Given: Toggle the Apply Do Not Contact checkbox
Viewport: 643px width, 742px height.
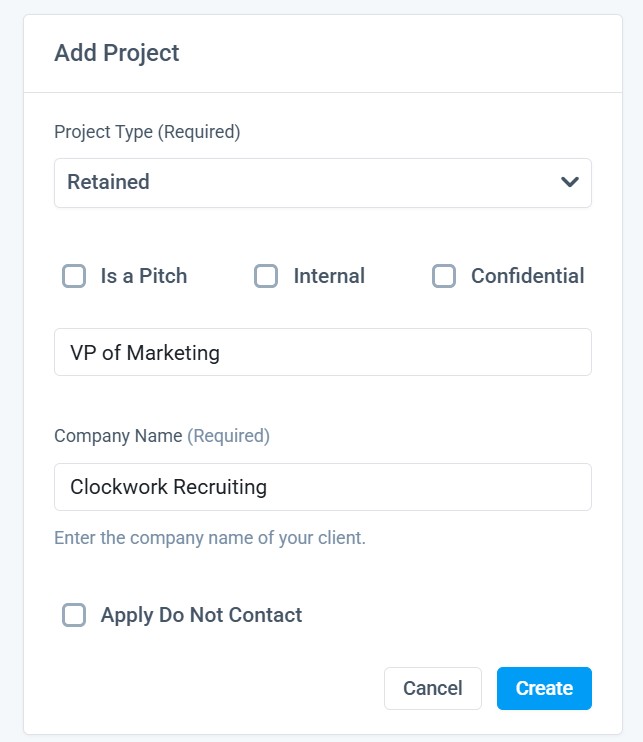Looking at the screenshot, I should click(74, 615).
